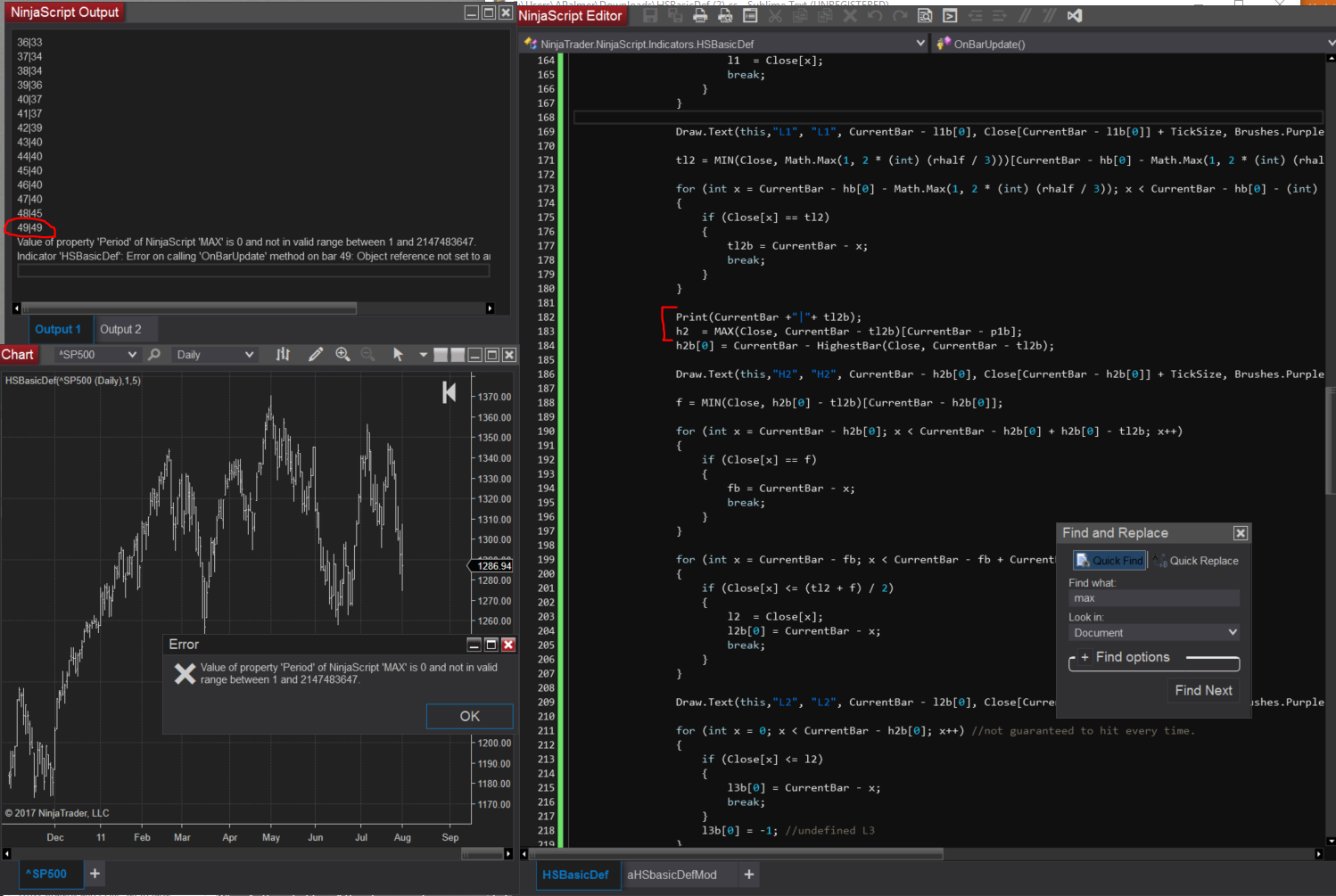Open the Daily interval dropdown

tap(215, 355)
